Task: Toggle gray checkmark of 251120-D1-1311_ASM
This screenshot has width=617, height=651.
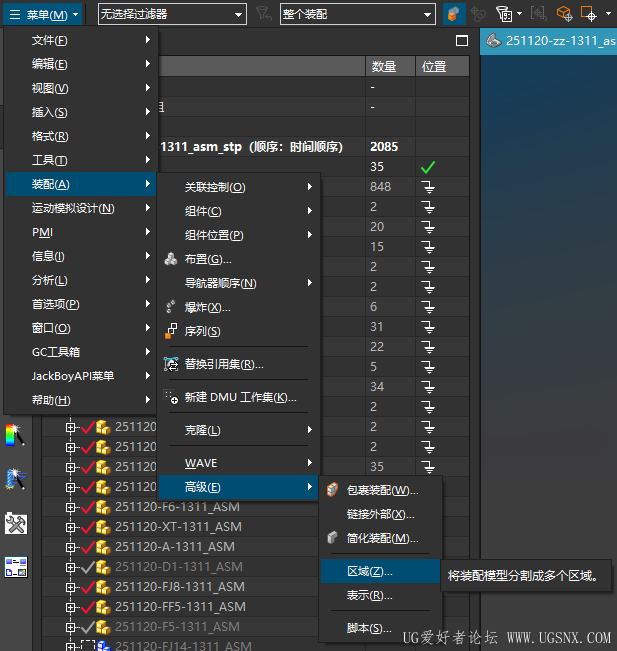Action: (88, 567)
